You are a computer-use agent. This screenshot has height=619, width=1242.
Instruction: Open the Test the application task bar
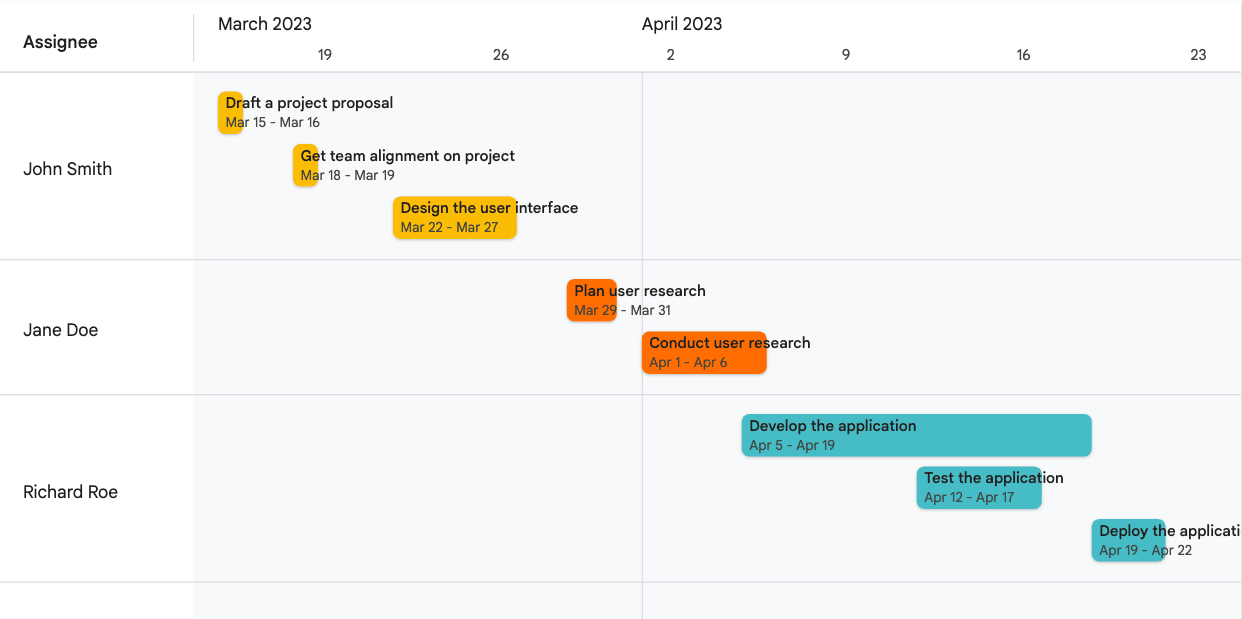pyautogui.click(x=979, y=487)
